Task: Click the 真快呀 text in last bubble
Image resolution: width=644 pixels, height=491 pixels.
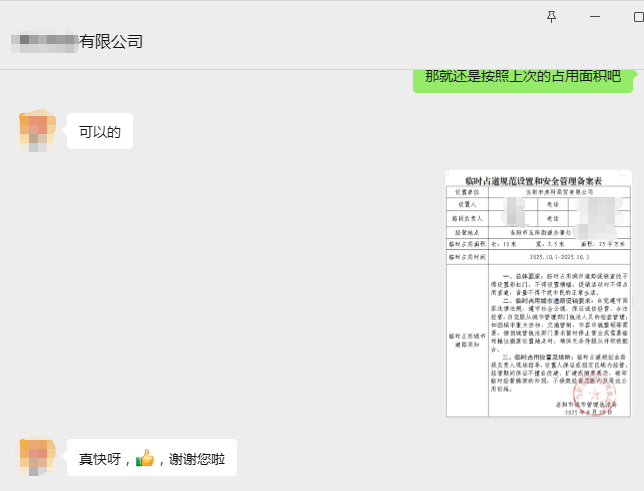Action: coord(100,458)
